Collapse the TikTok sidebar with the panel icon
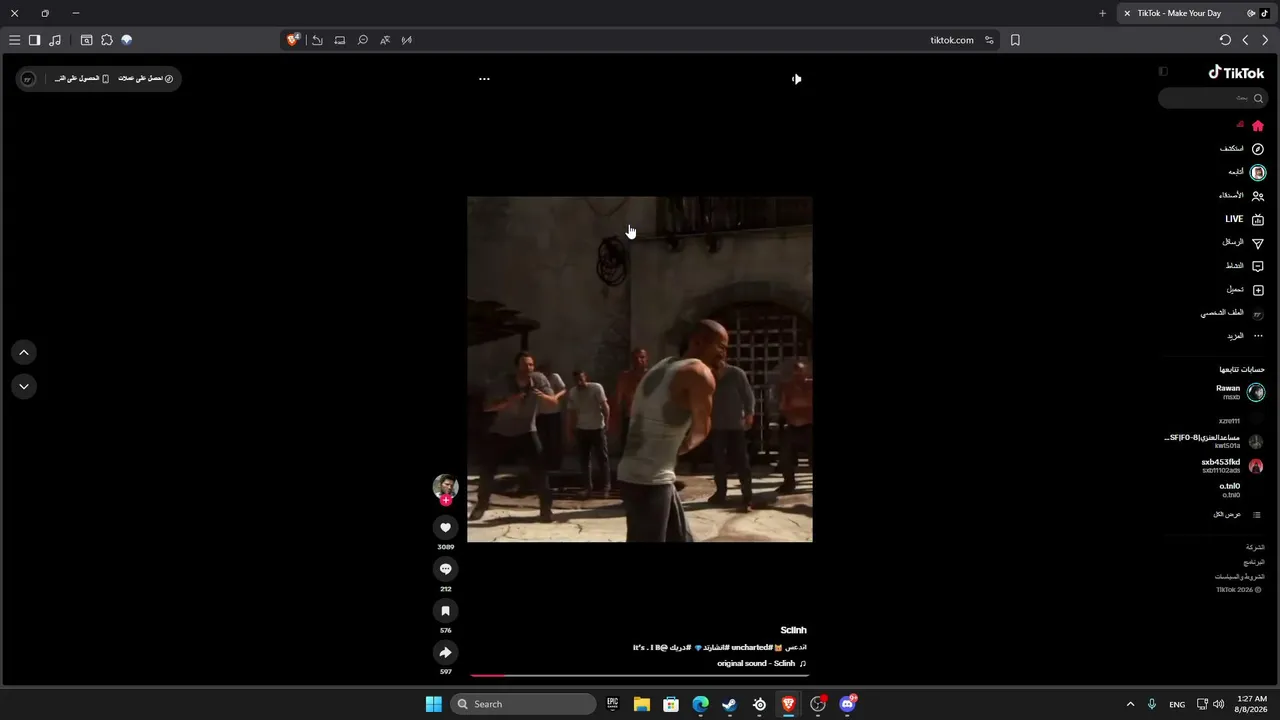 click(1163, 72)
